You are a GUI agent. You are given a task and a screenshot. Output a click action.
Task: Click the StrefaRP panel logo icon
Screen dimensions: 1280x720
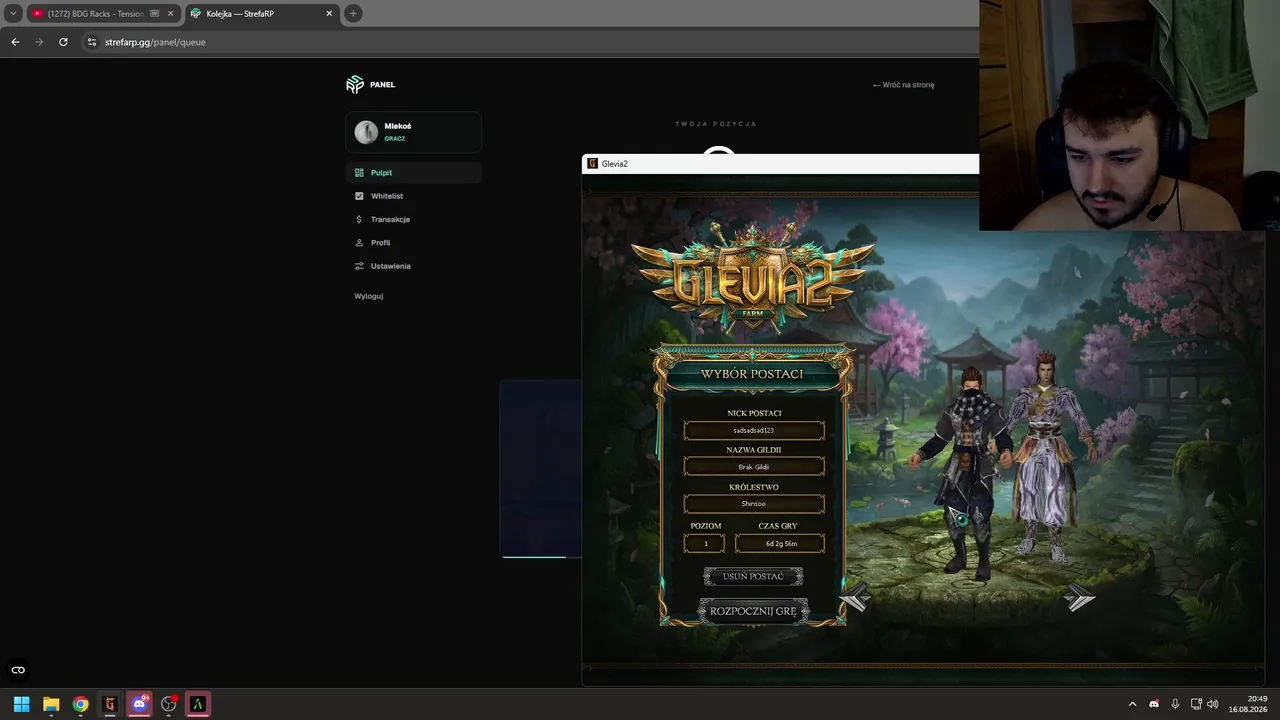(355, 85)
